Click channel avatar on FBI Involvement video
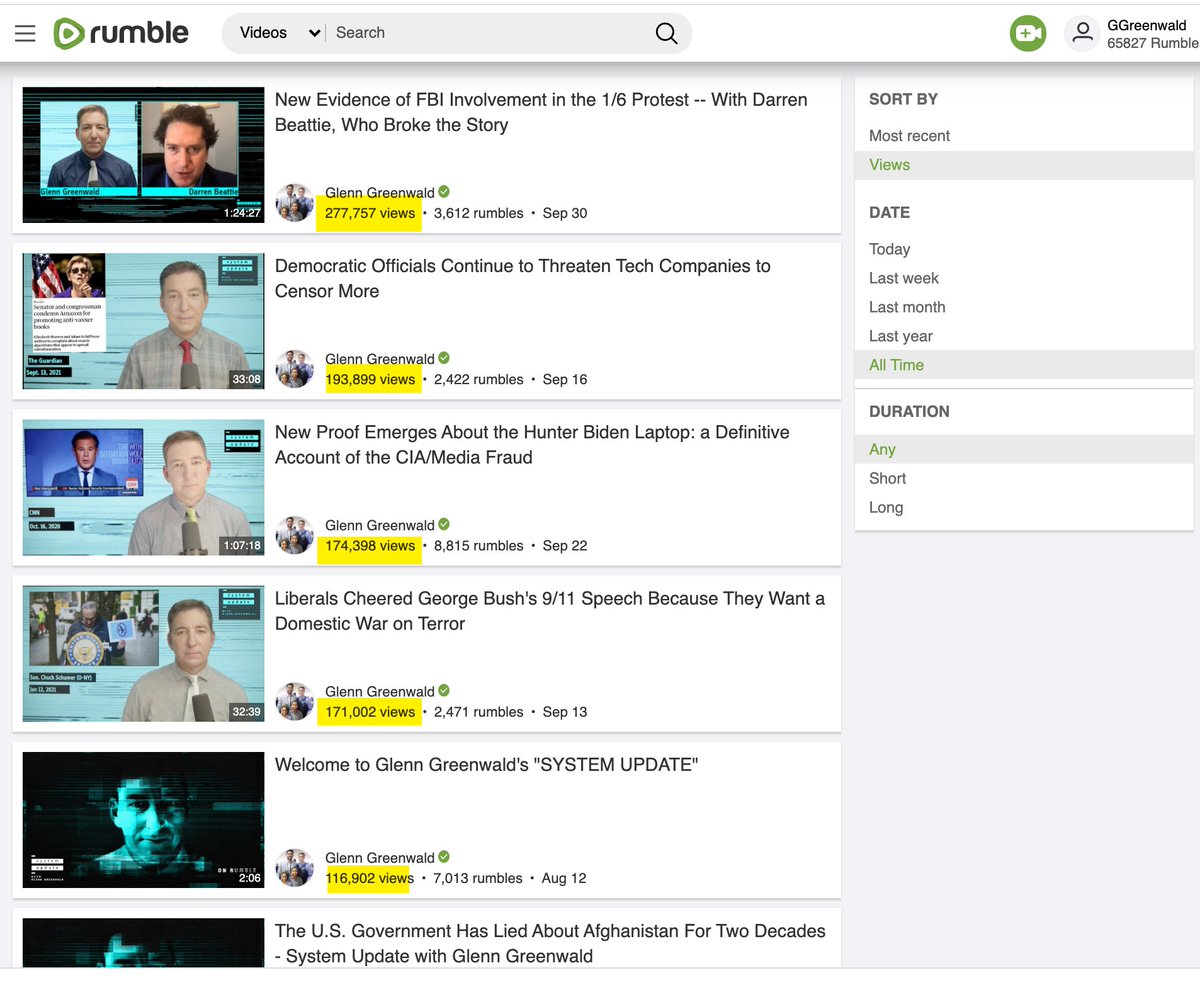 point(295,203)
